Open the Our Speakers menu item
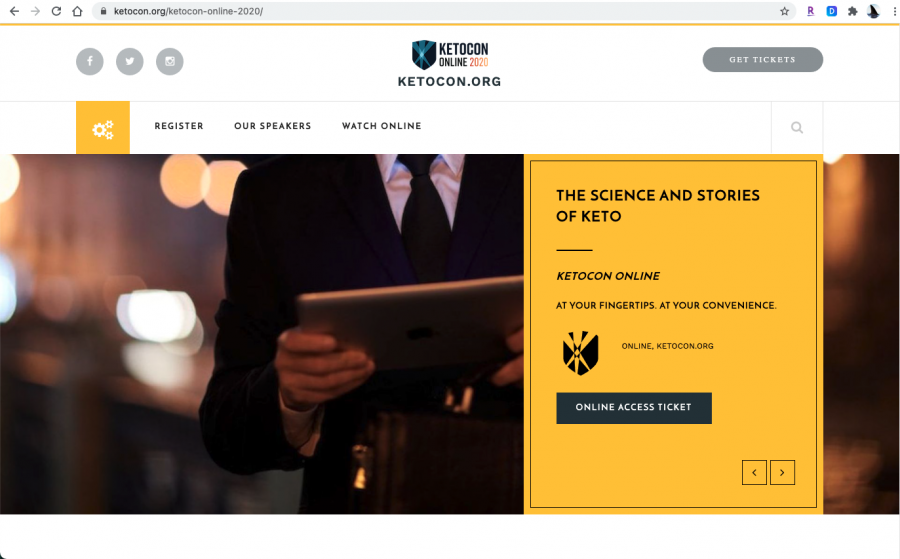Viewport: 900px width, 559px height. [273, 126]
